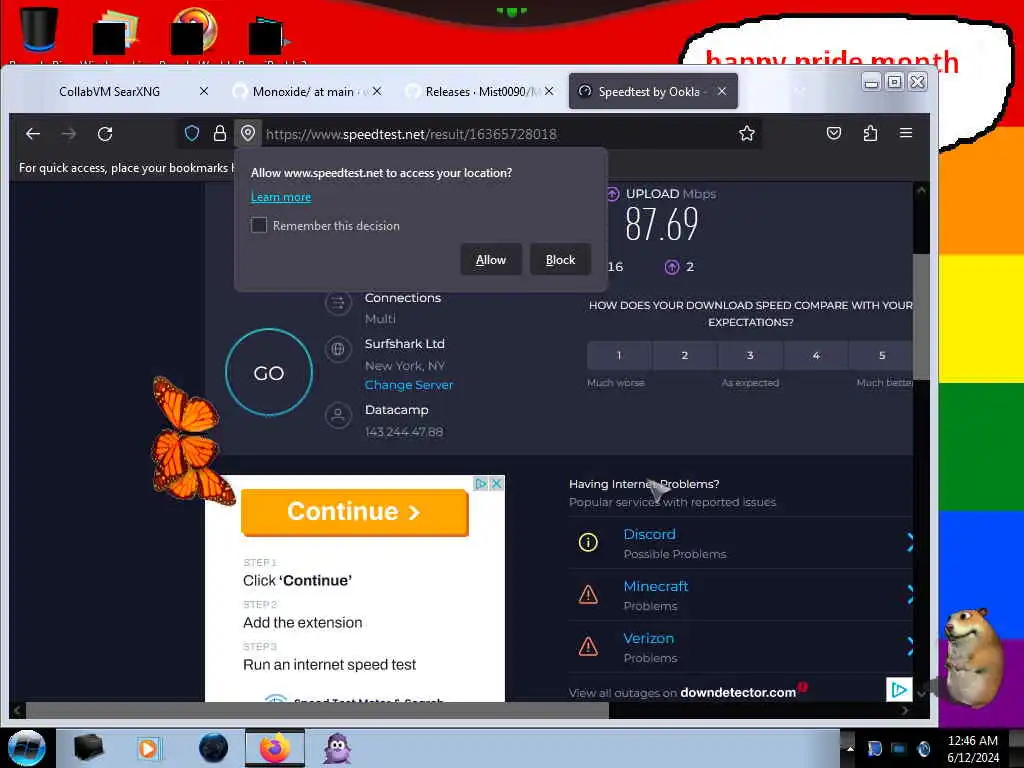Click the warning icon next to Minecraft
The width and height of the screenshot is (1024, 768).
(x=588, y=594)
